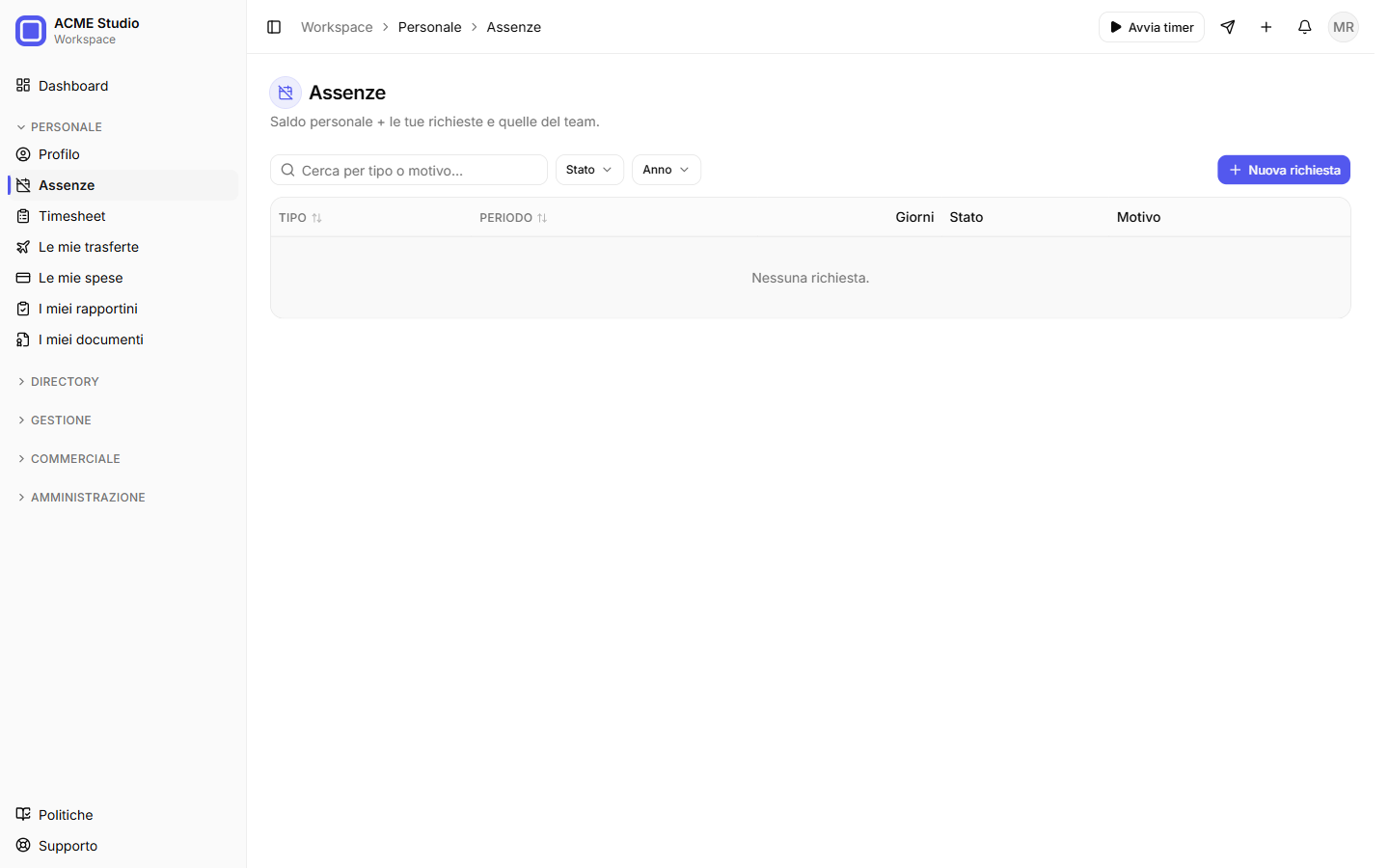Open the Dashboard menu item
Screen dimensions: 1389x868
pos(123,86)
